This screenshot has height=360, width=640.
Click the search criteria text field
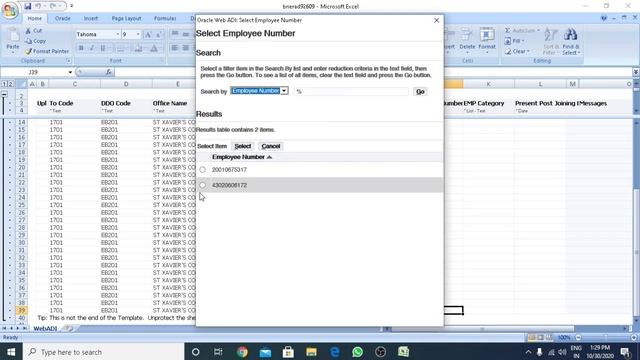coord(351,91)
